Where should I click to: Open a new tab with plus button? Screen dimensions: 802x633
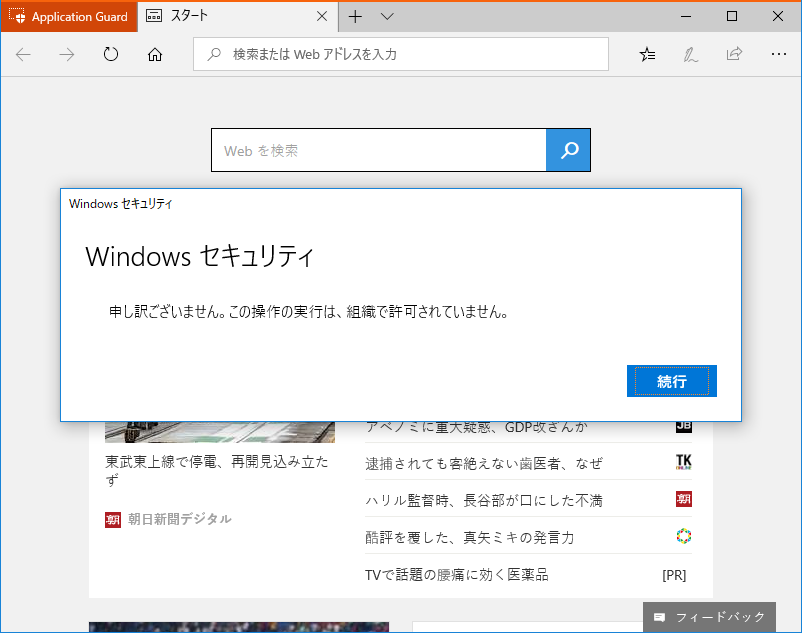pyautogui.click(x=355, y=16)
